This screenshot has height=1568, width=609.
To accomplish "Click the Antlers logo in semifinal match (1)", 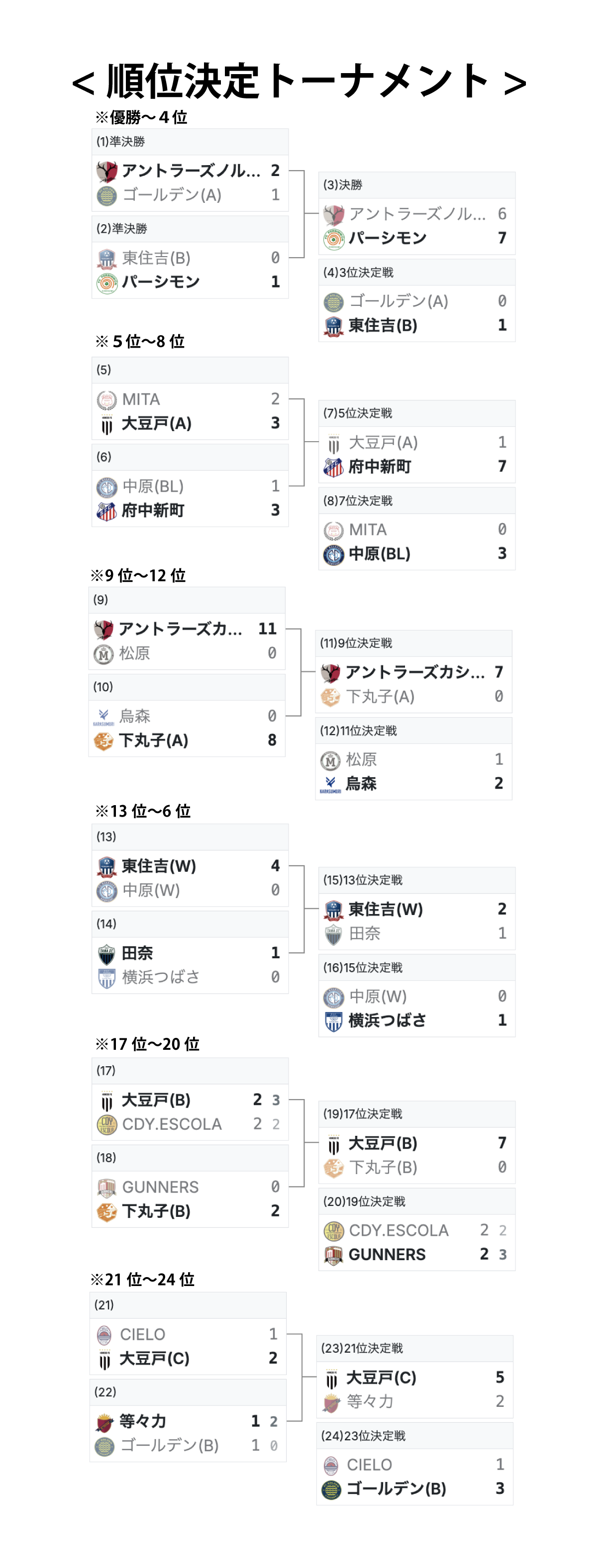I will 106,171.
